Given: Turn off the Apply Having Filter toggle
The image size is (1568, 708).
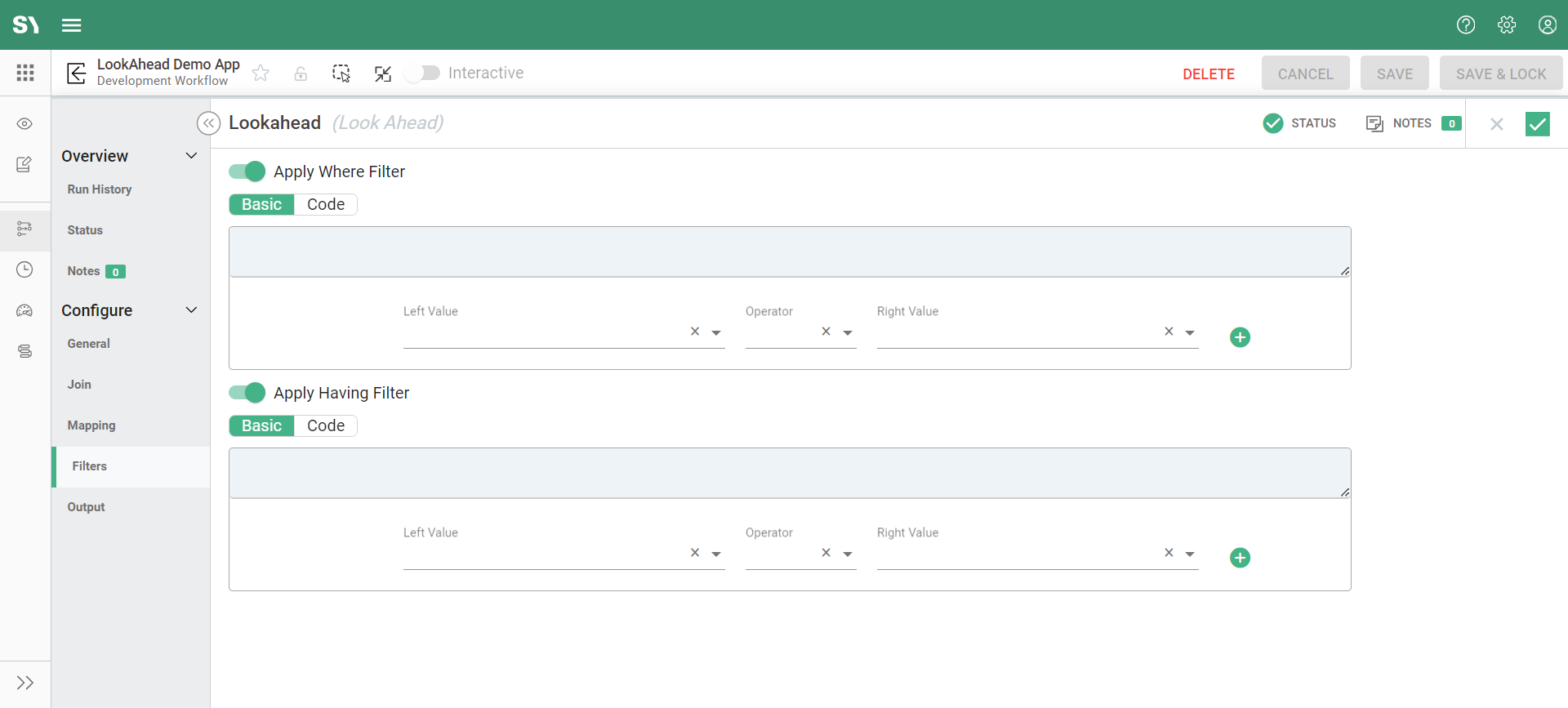Looking at the screenshot, I should coord(247,393).
